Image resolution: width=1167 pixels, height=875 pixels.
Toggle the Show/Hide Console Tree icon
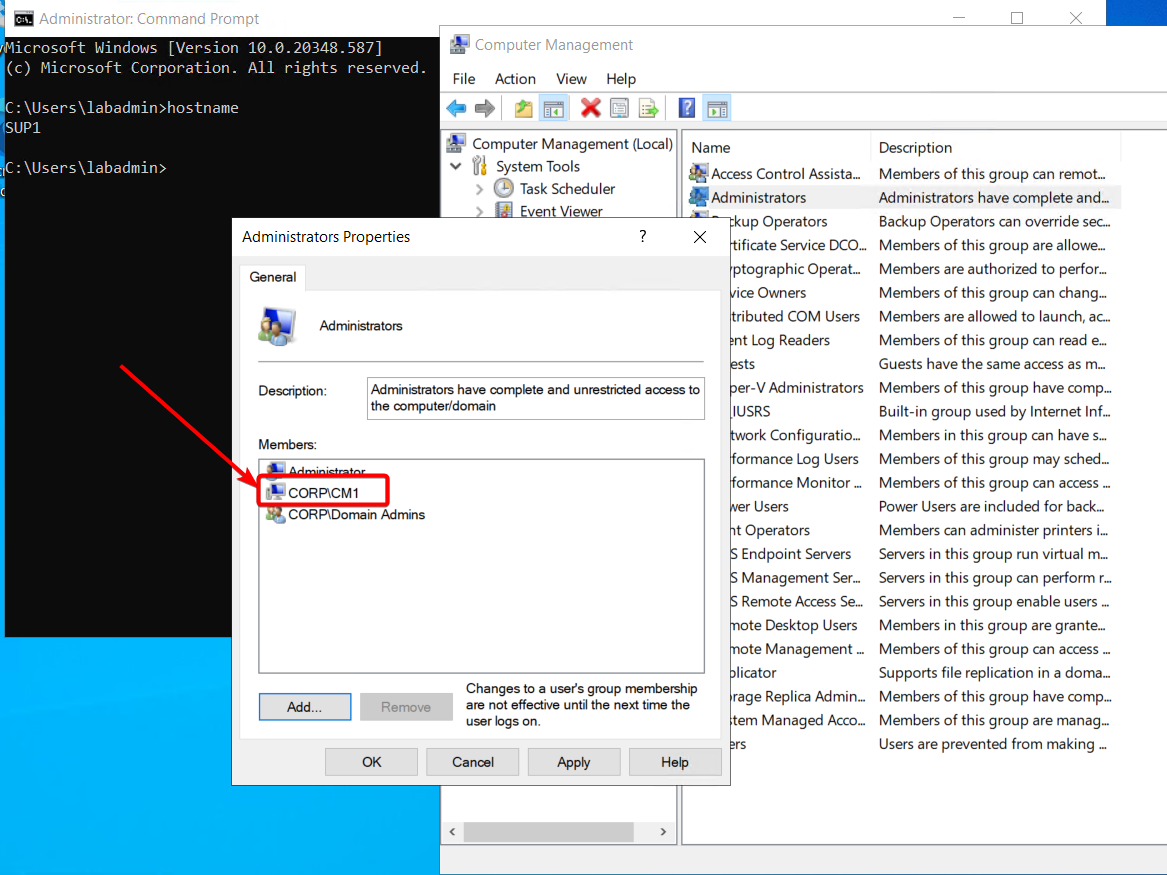(554, 109)
